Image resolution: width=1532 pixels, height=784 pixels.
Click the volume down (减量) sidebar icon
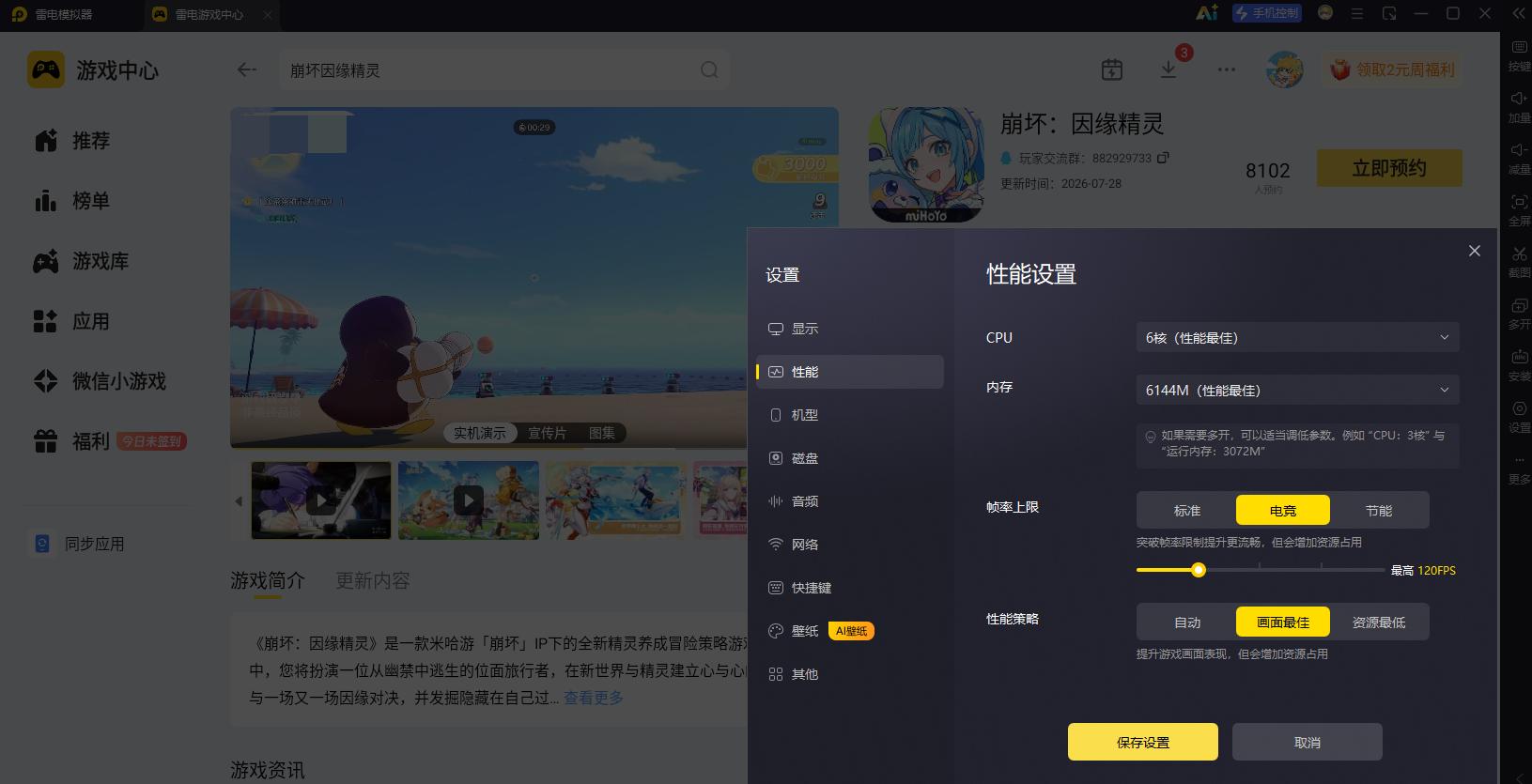coord(1519,150)
